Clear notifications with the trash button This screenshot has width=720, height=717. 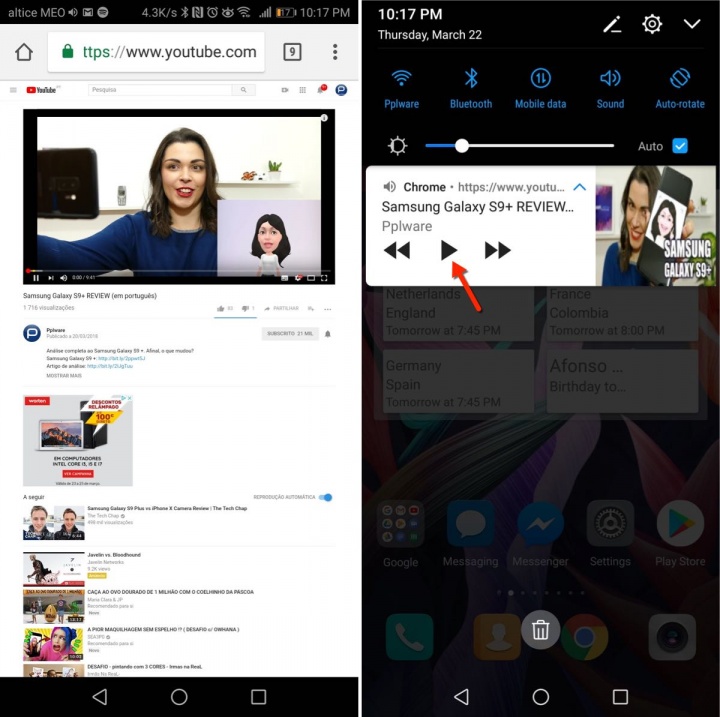(x=540, y=629)
